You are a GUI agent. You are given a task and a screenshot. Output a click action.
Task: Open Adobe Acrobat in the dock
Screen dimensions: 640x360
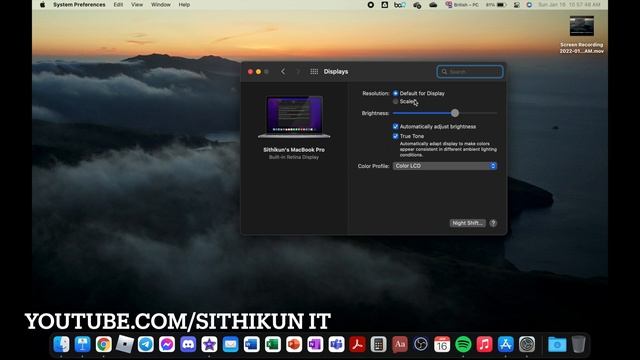pyautogui.click(x=358, y=344)
